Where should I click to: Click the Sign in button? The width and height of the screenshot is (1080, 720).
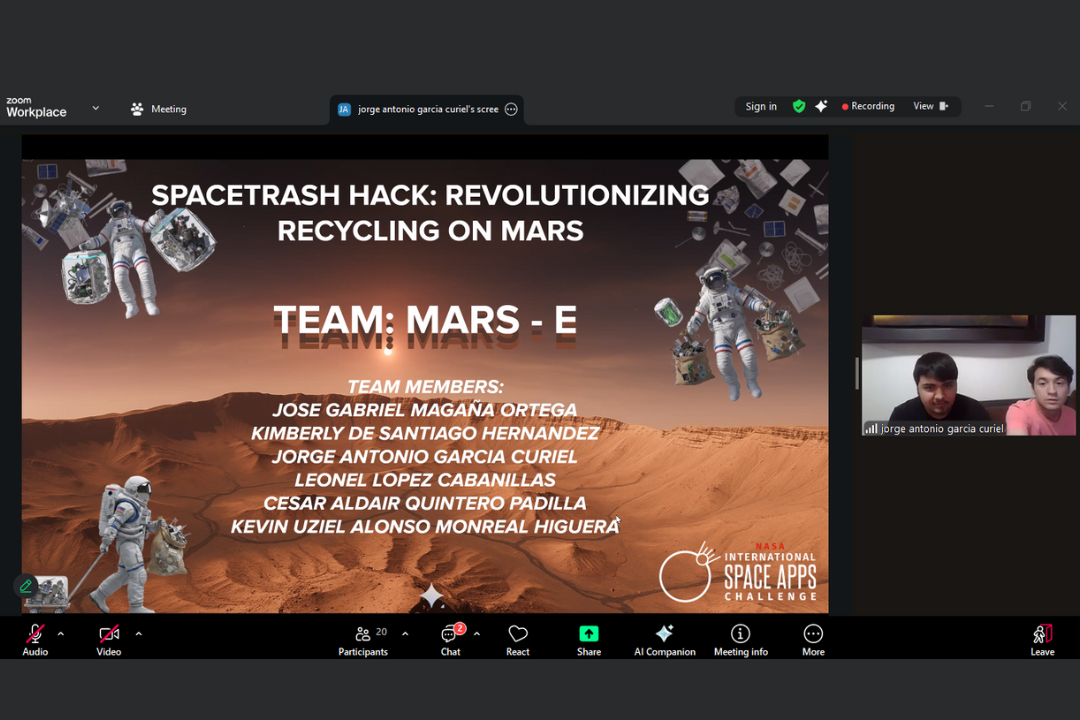761,107
